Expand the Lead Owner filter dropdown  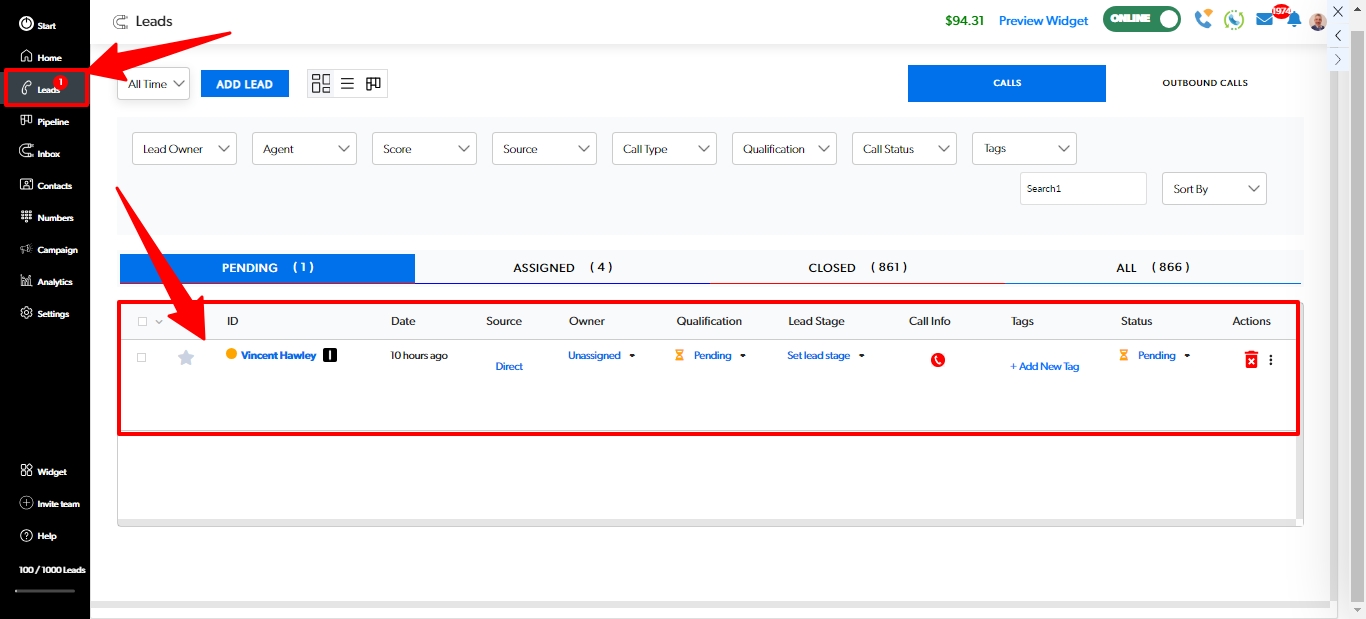click(184, 149)
